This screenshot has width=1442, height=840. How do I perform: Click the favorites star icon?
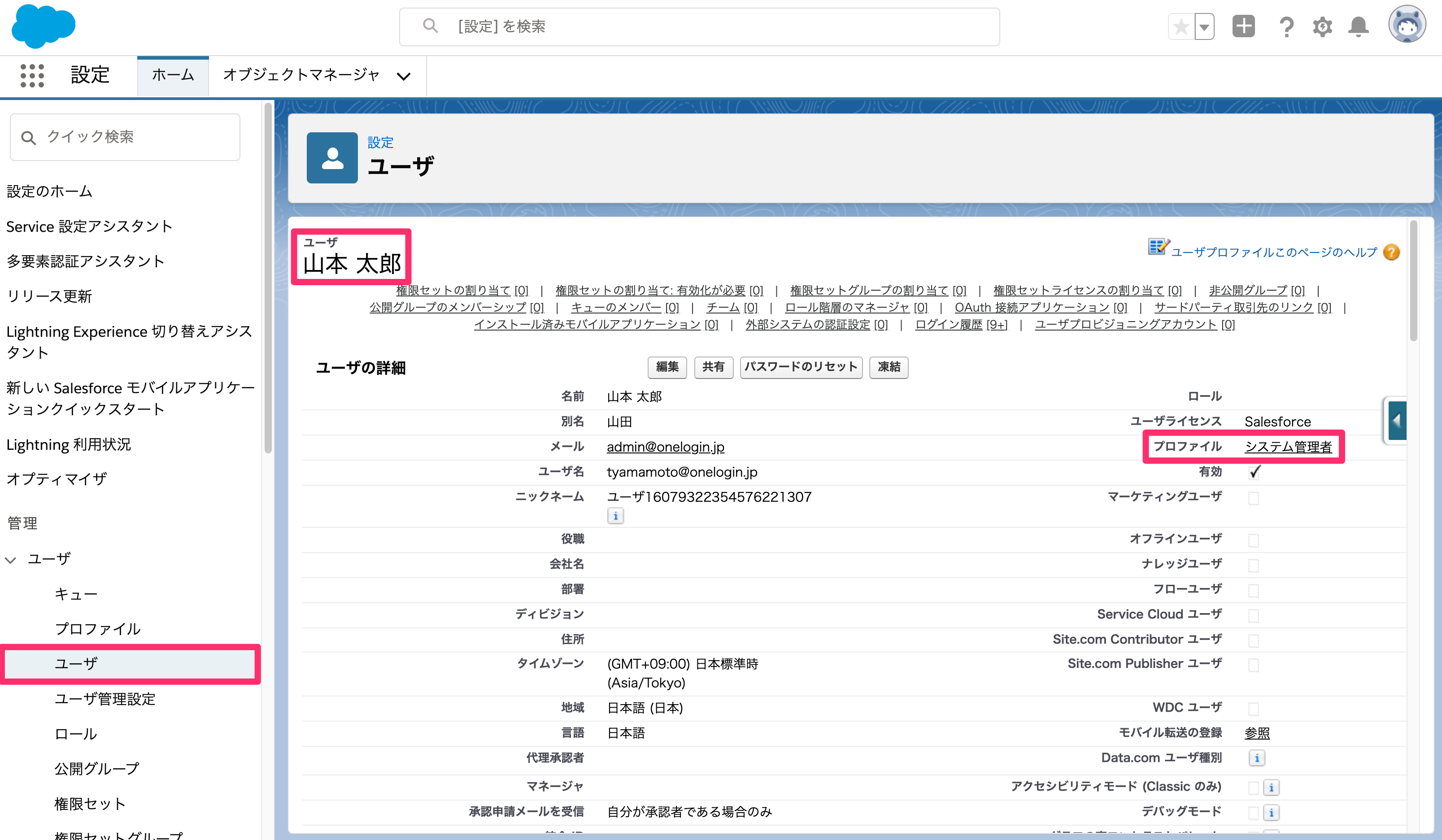[x=1181, y=26]
